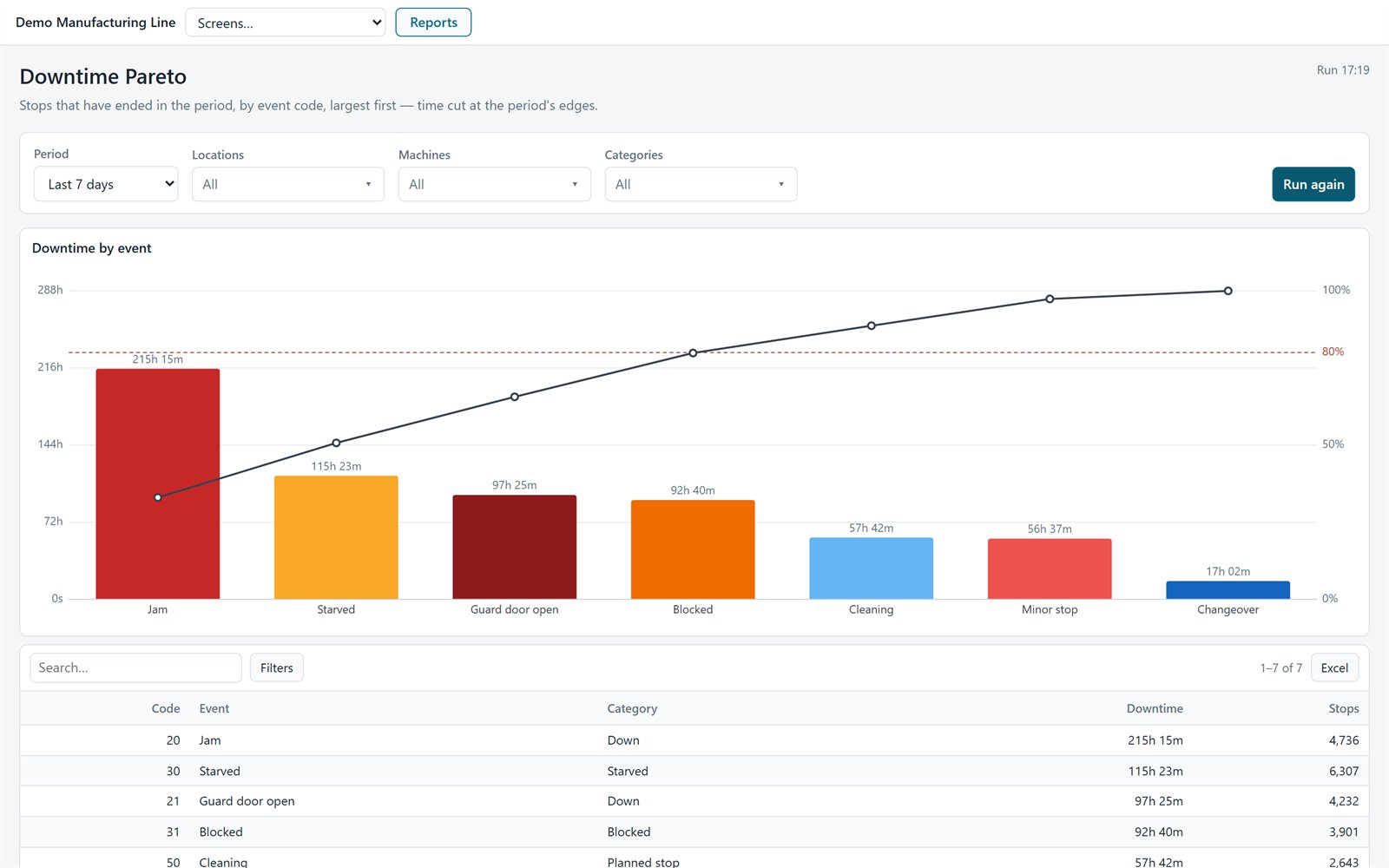1389x868 pixels.
Task: Sort by the Event column header
Action: [214, 708]
